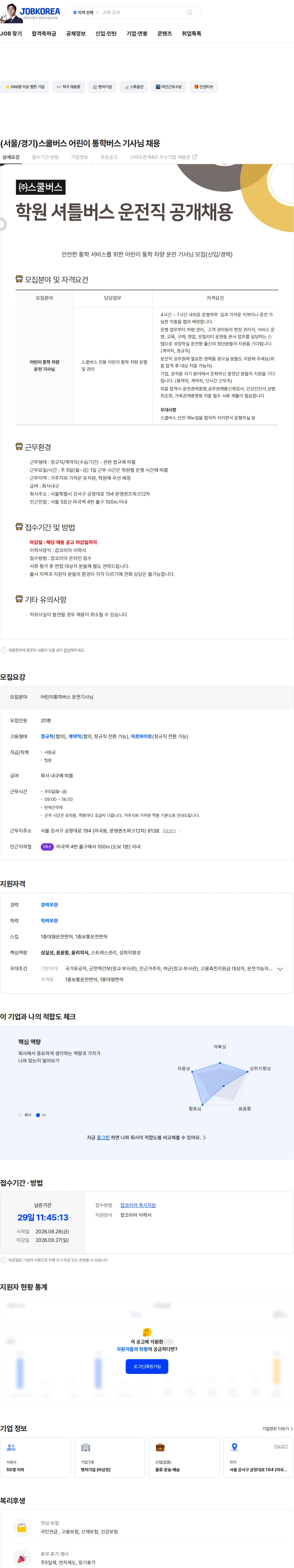
Task: Open 기업정보 더보기 link
Action: click(x=277, y=1429)
